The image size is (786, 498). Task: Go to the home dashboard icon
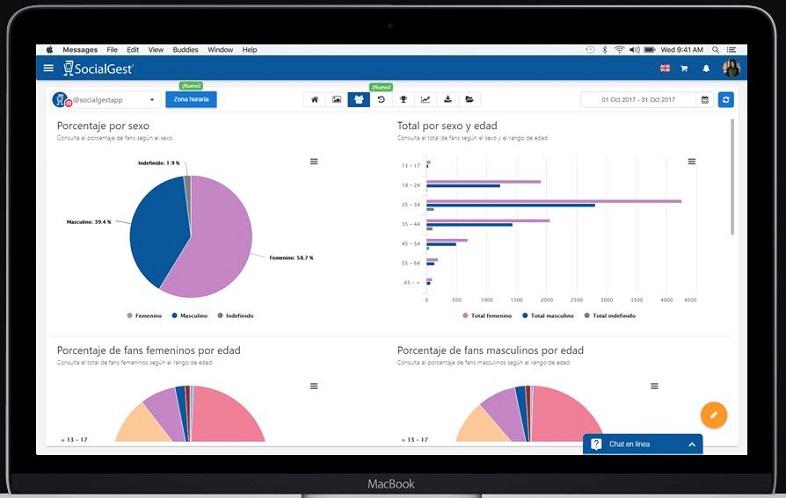click(x=314, y=99)
